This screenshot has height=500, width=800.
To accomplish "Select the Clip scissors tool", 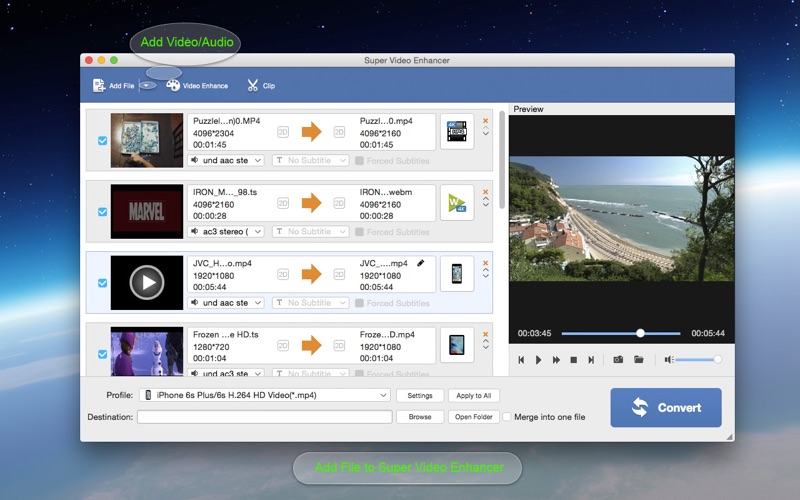I will [x=253, y=86].
